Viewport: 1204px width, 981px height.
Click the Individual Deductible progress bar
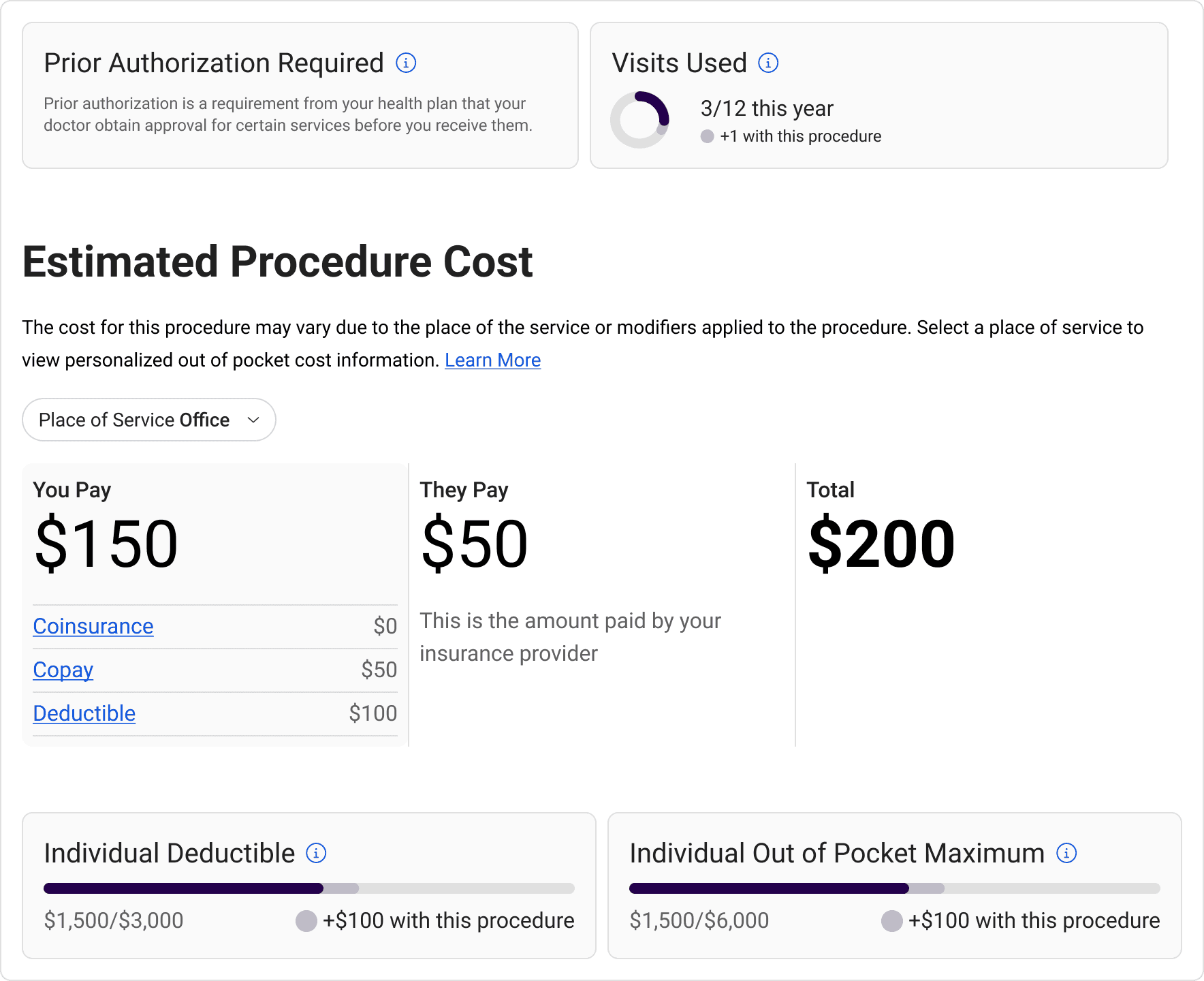(309, 888)
